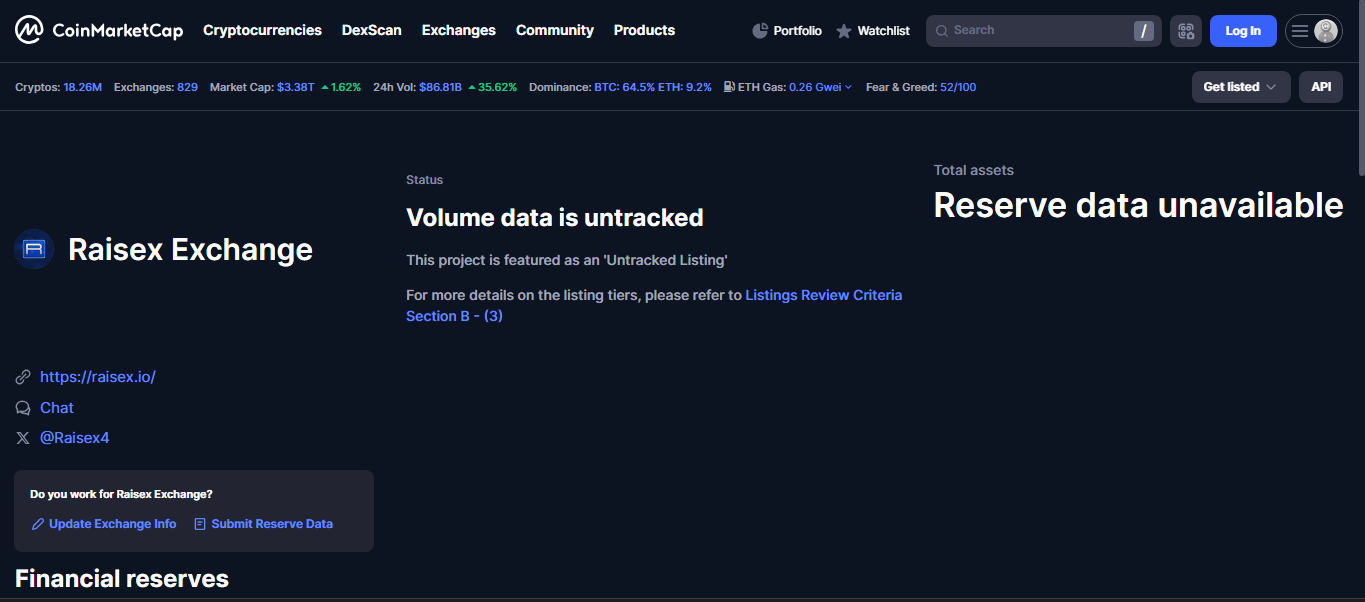Viewport: 1365px width, 602px height.
Task: Click the link chain icon beside raisex.io
Action: click(x=23, y=377)
